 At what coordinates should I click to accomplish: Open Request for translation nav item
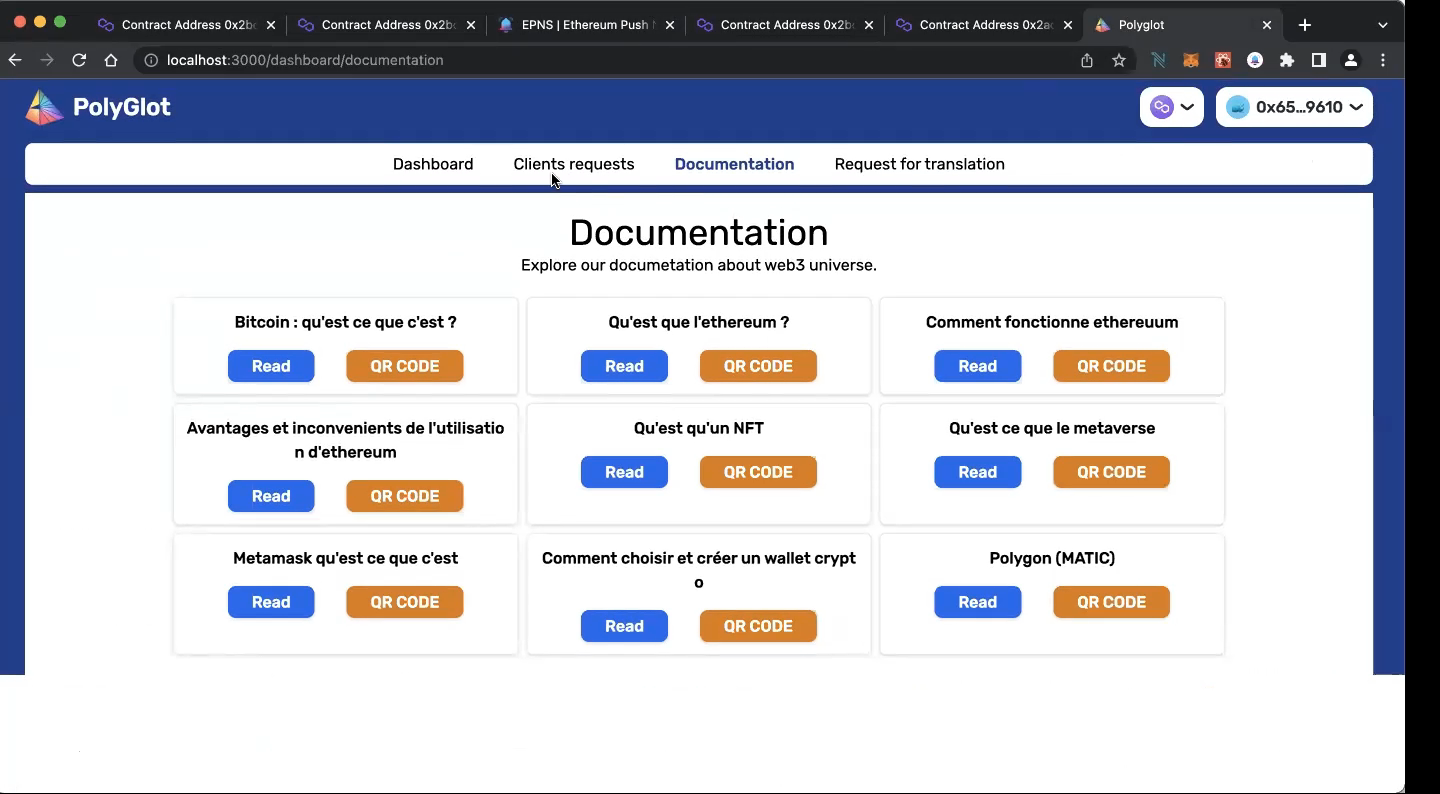tap(920, 164)
